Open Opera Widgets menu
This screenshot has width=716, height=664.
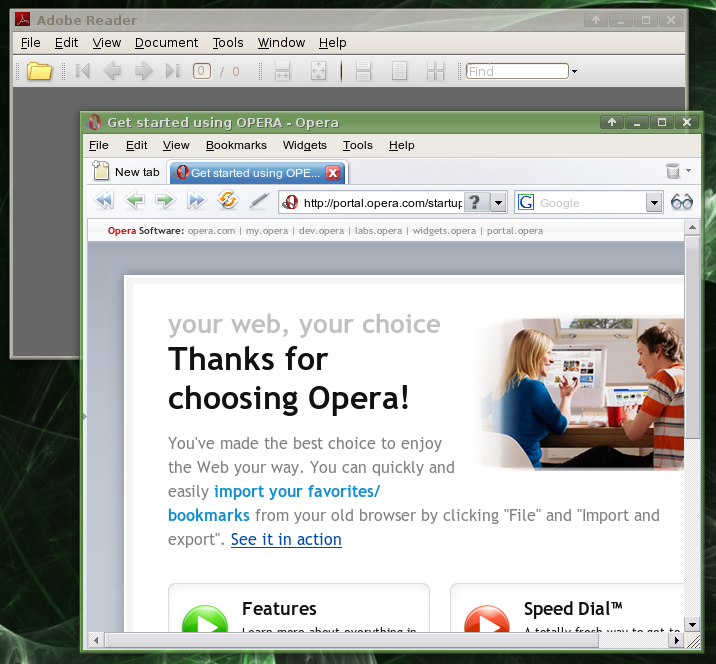coord(305,145)
